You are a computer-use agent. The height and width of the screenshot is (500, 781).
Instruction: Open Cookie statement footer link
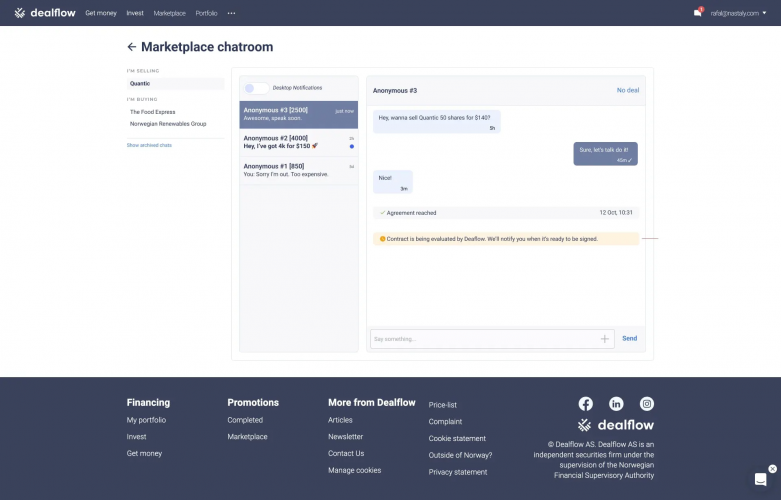457,439
